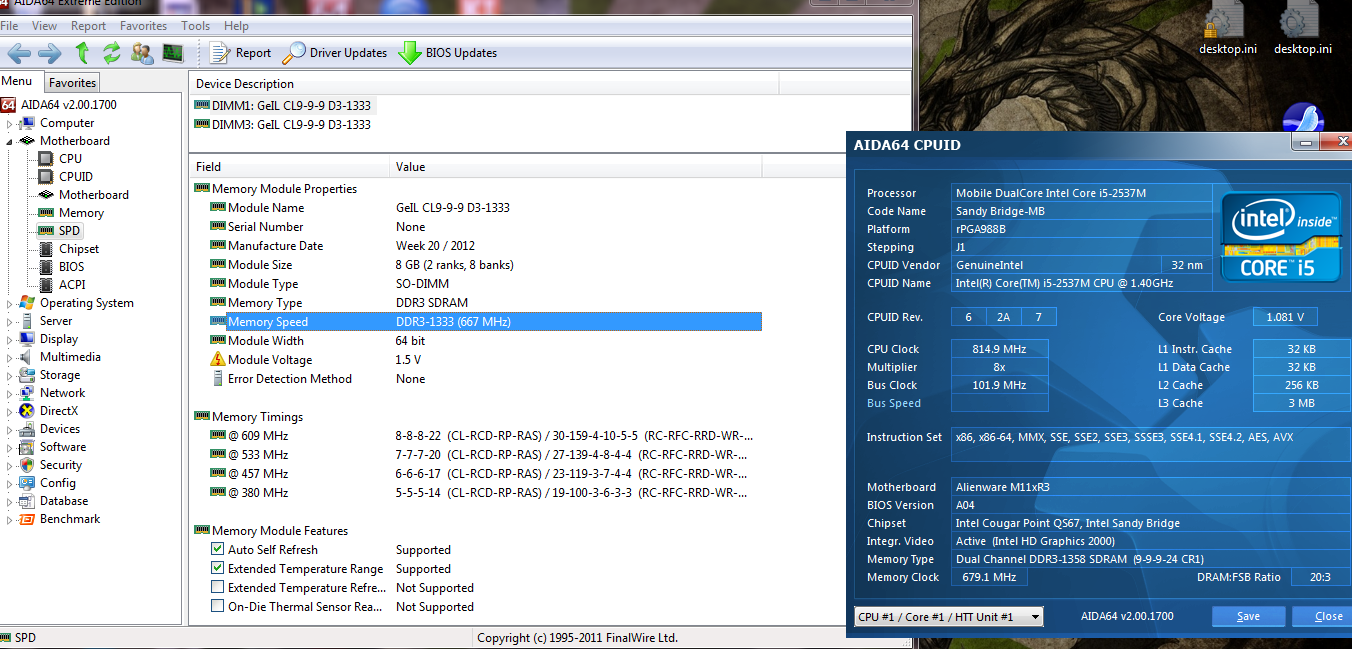Click the Report toolbar button with notepad icon
This screenshot has width=1352, height=649.
point(241,53)
